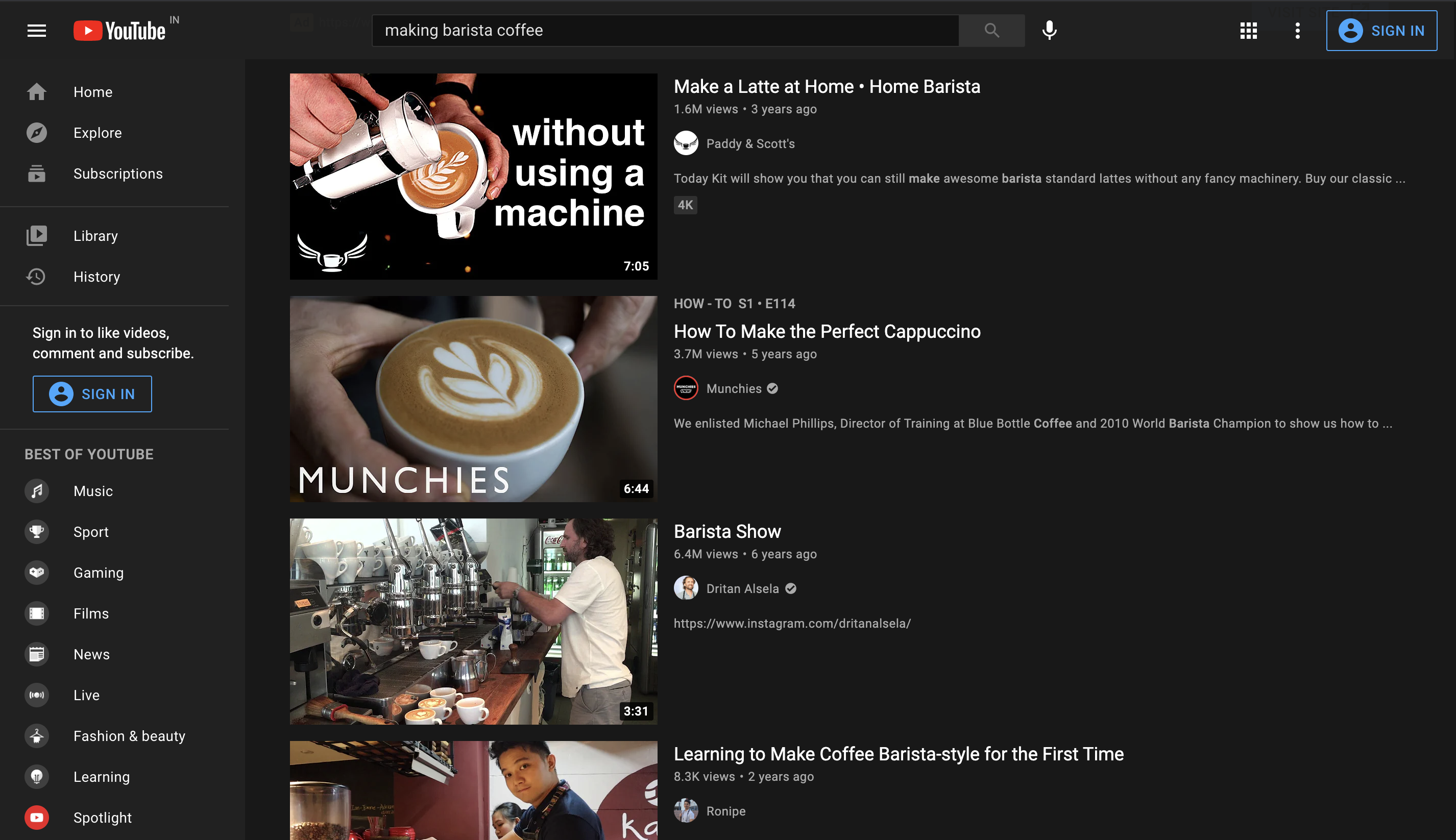Click the sidebar SIGN IN button
This screenshot has width=1456, height=840.
click(x=92, y=394)
